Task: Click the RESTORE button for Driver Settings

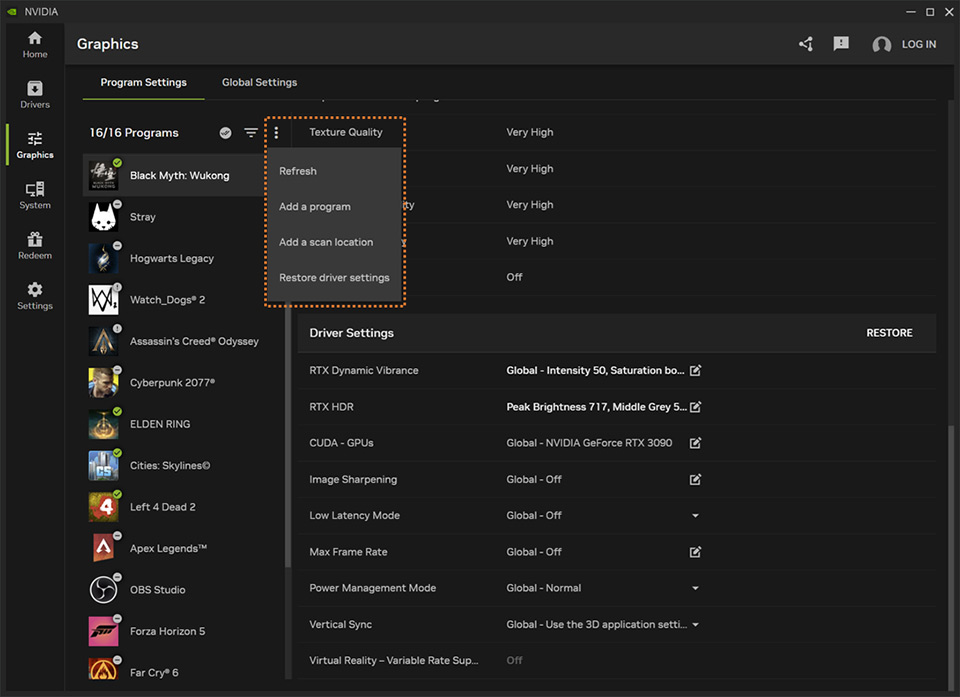Action: click(889, 333)
